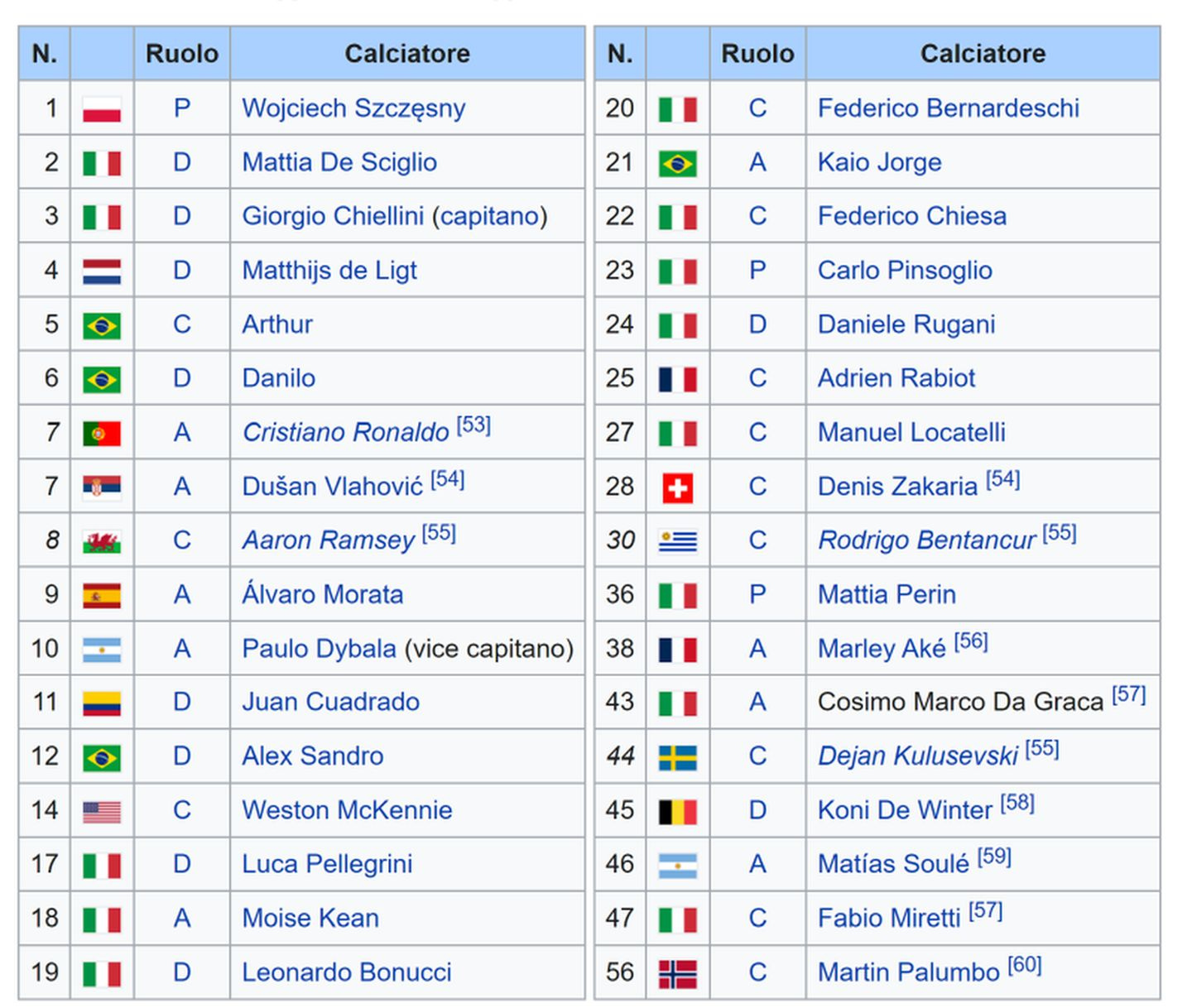Follow the Paulo Dybala link

point(319,648)
